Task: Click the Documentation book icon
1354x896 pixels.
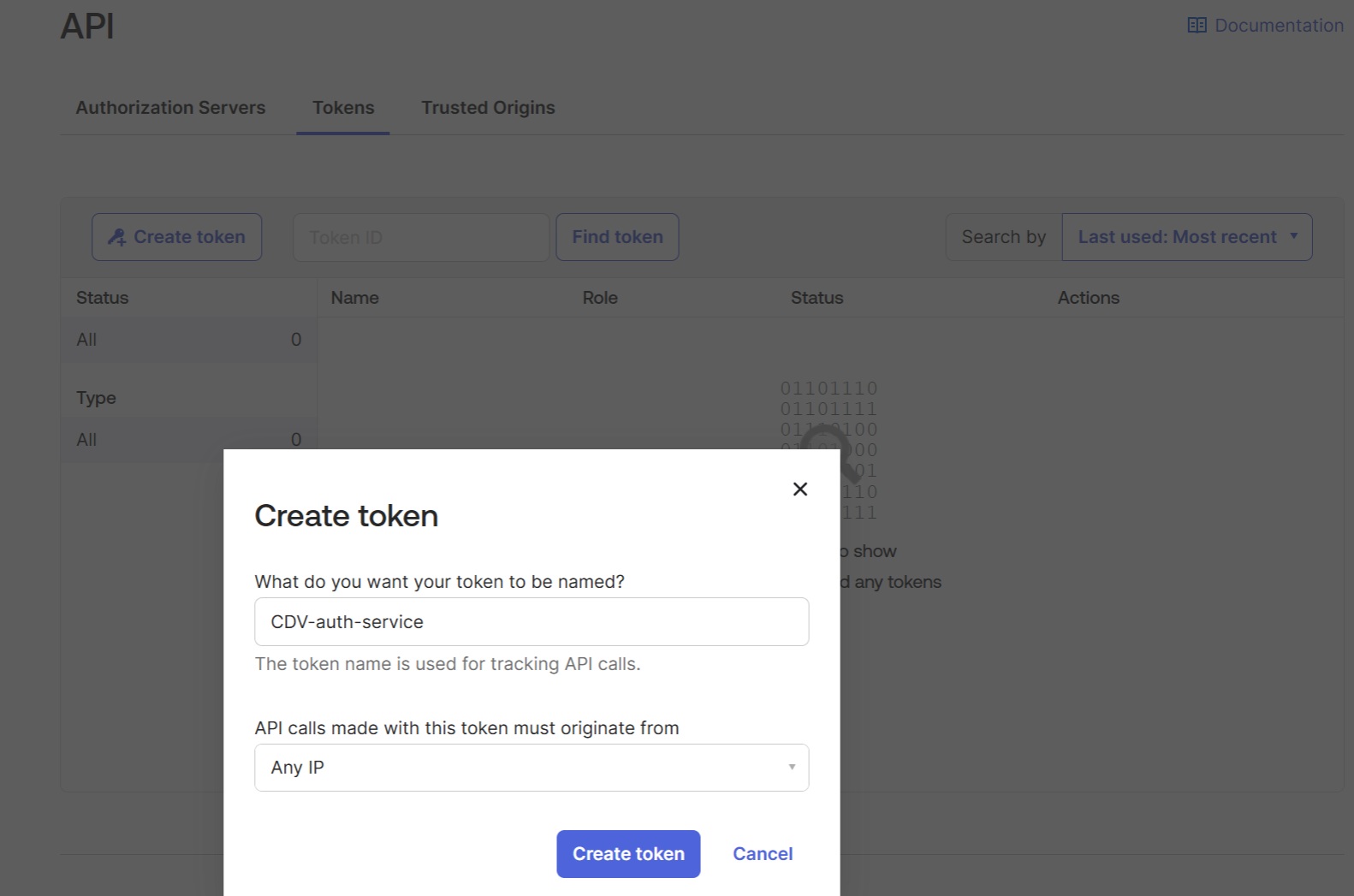Action: [x=1197, y=26]
